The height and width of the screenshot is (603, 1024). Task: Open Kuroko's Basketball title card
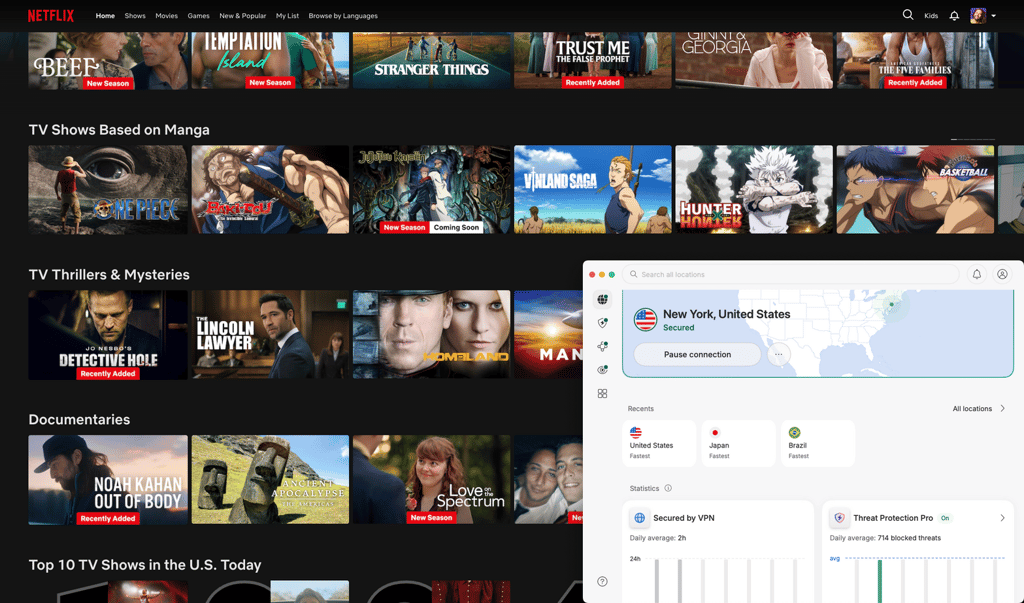click(915, 189)
